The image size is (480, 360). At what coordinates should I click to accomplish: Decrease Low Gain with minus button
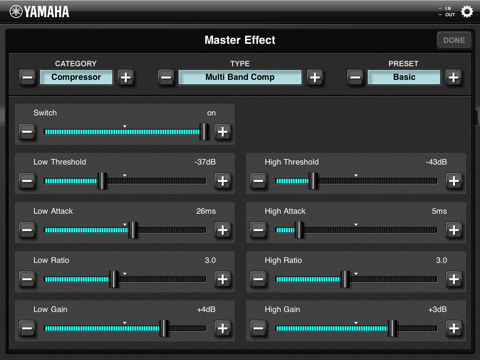[27, 328]
